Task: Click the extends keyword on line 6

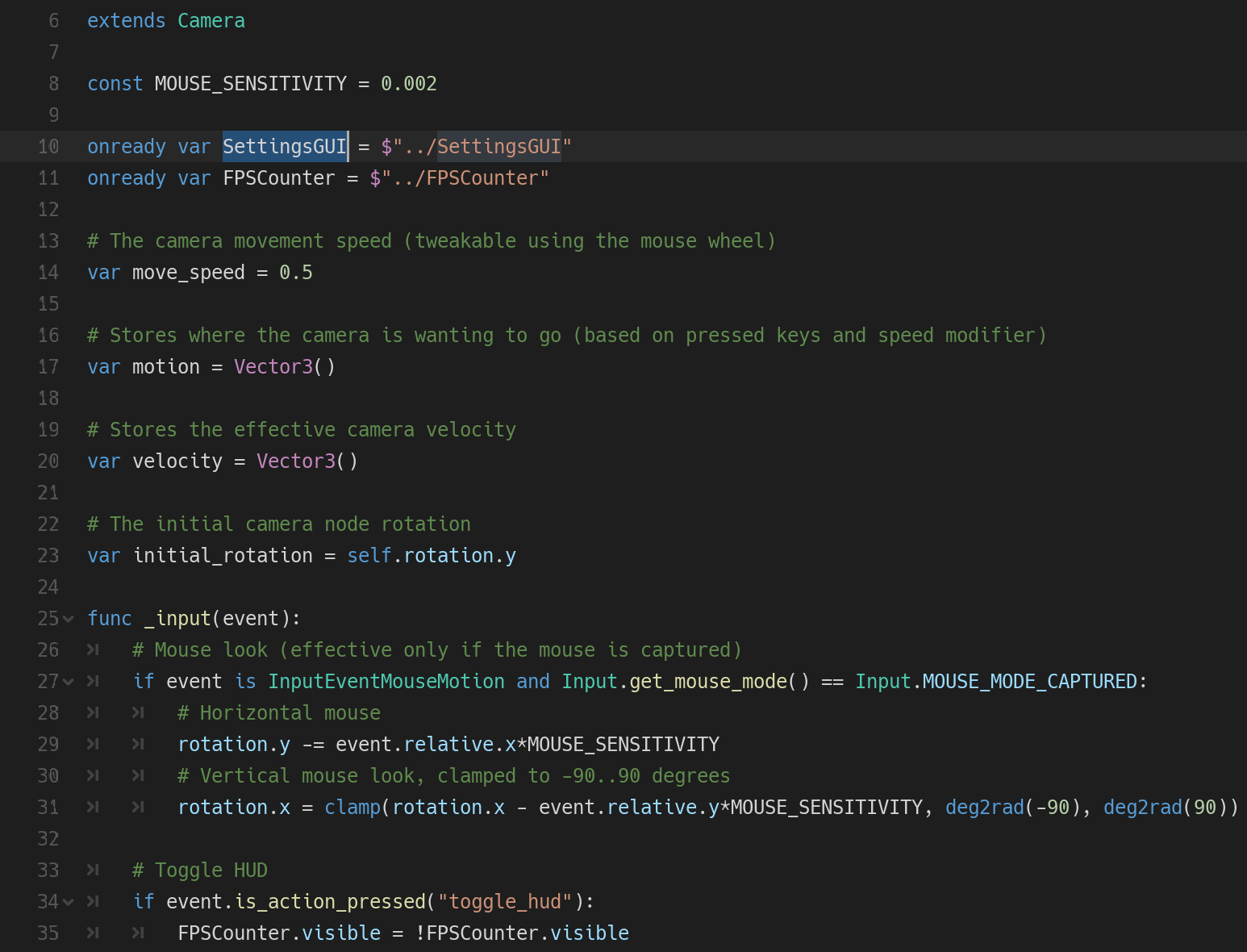Action: pyautogui.click(x=127, y=21)
